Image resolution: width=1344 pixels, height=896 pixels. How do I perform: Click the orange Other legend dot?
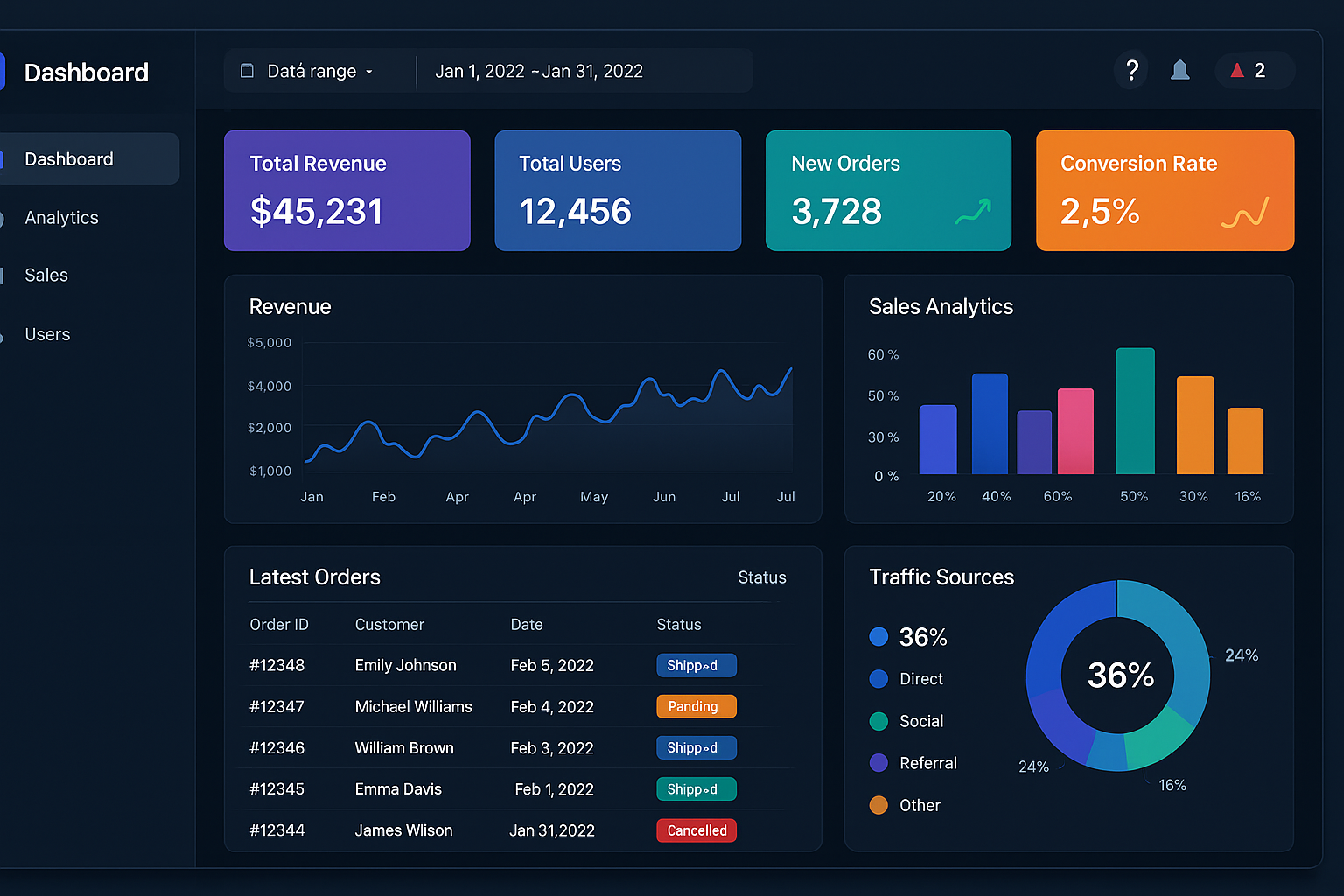click(878, 805)
